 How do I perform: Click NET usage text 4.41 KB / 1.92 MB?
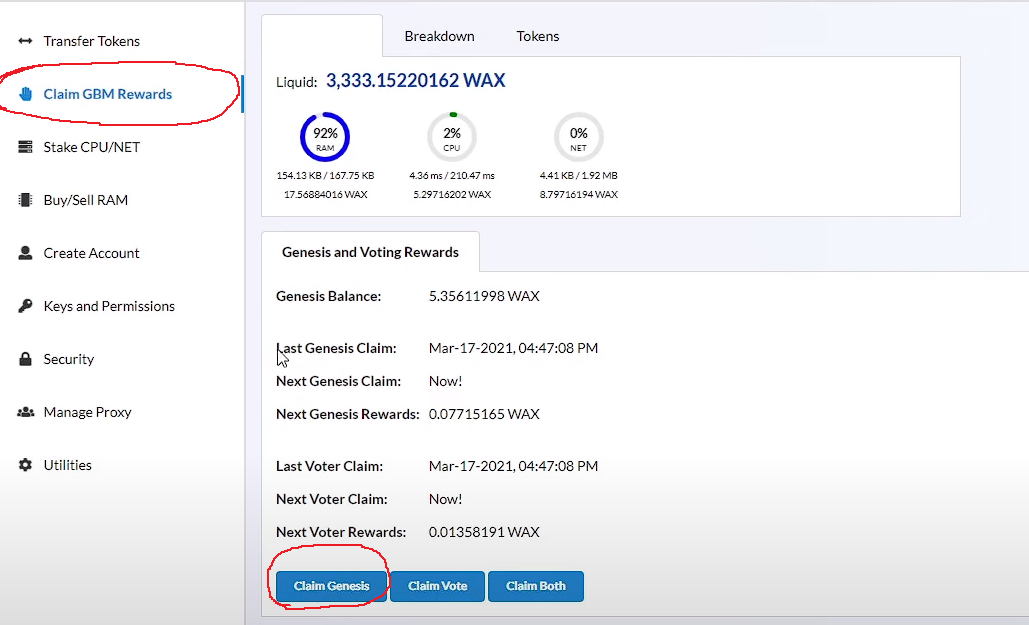click(578, 175)
